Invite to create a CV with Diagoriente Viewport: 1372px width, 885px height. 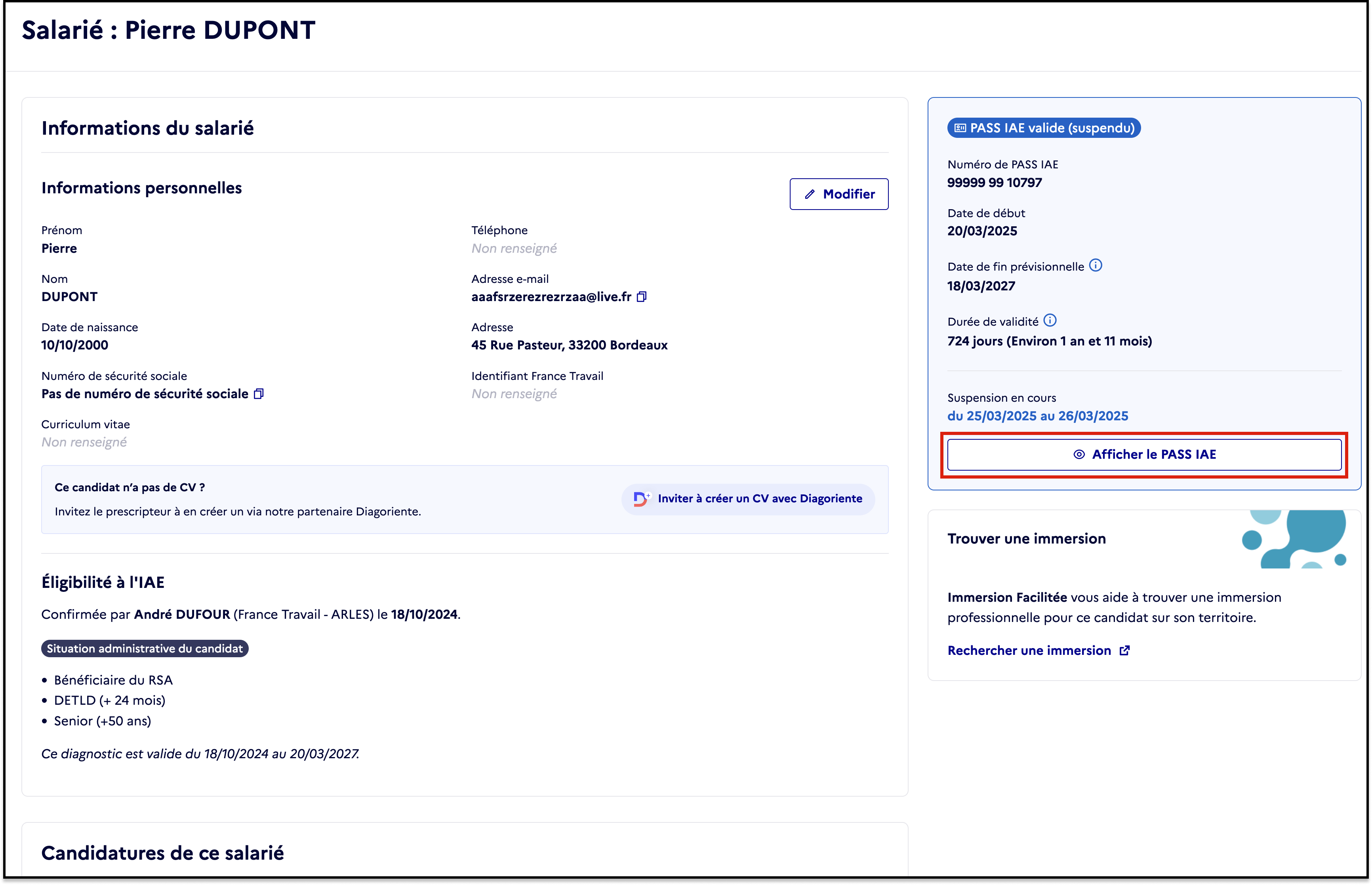748,499
